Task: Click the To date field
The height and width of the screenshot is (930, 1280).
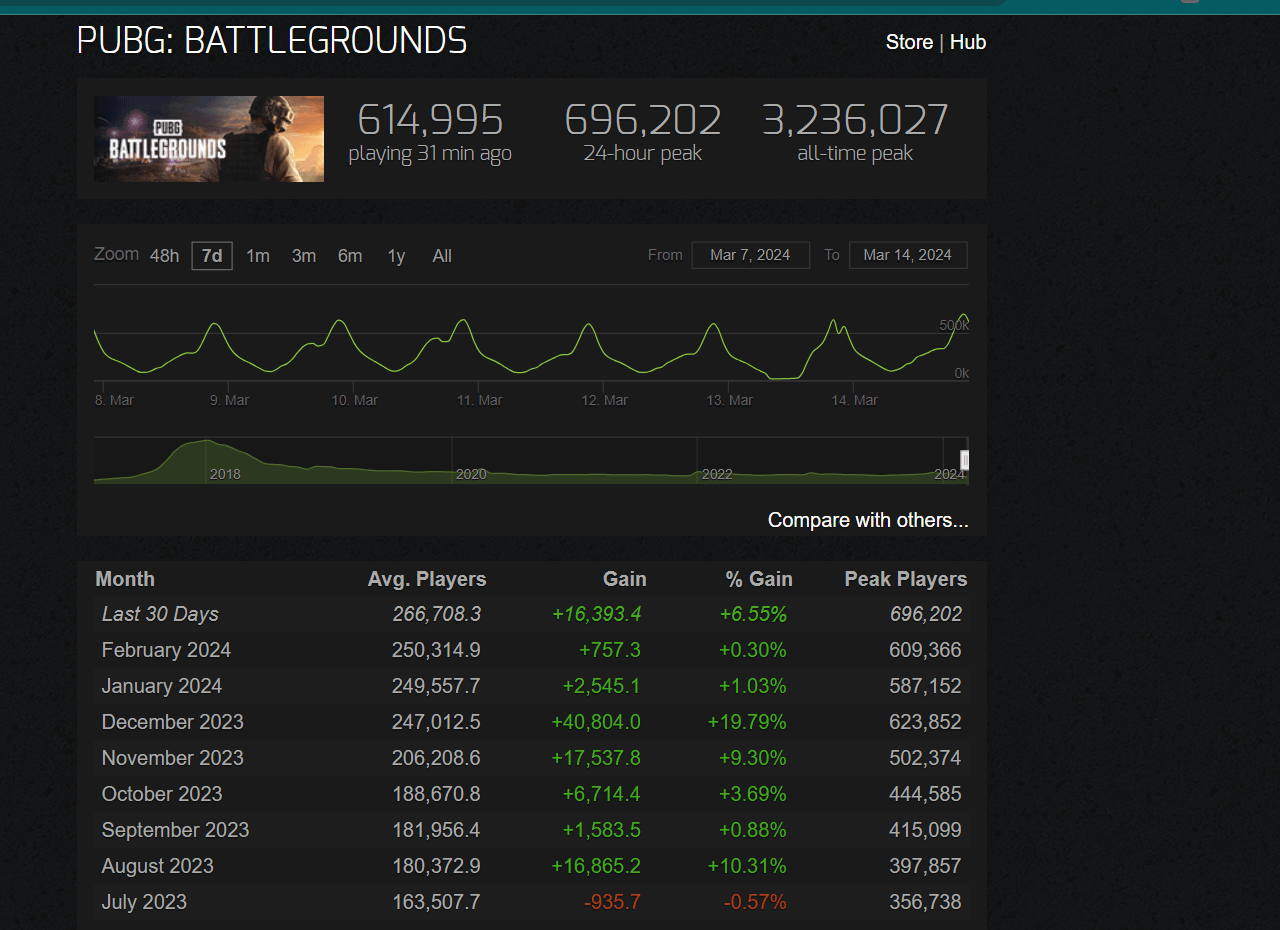Action: tap(907, 255)
